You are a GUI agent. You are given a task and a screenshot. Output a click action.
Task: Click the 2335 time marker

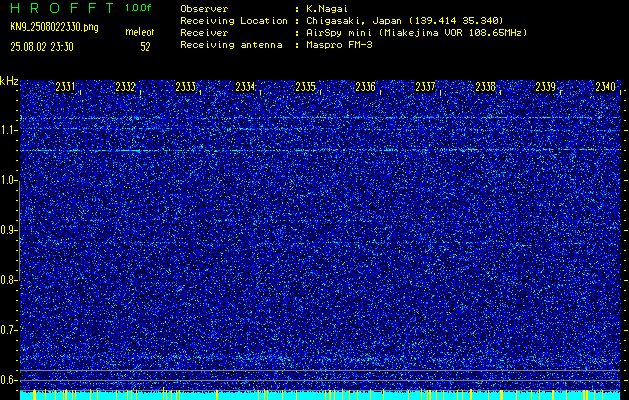(x=306, y=87)
